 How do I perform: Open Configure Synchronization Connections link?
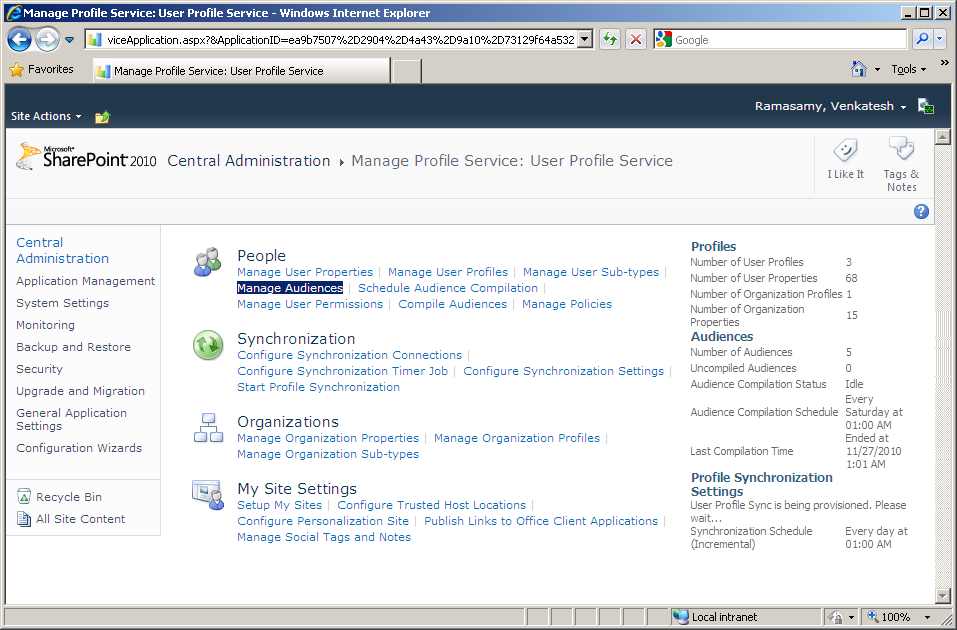[349, 355]
